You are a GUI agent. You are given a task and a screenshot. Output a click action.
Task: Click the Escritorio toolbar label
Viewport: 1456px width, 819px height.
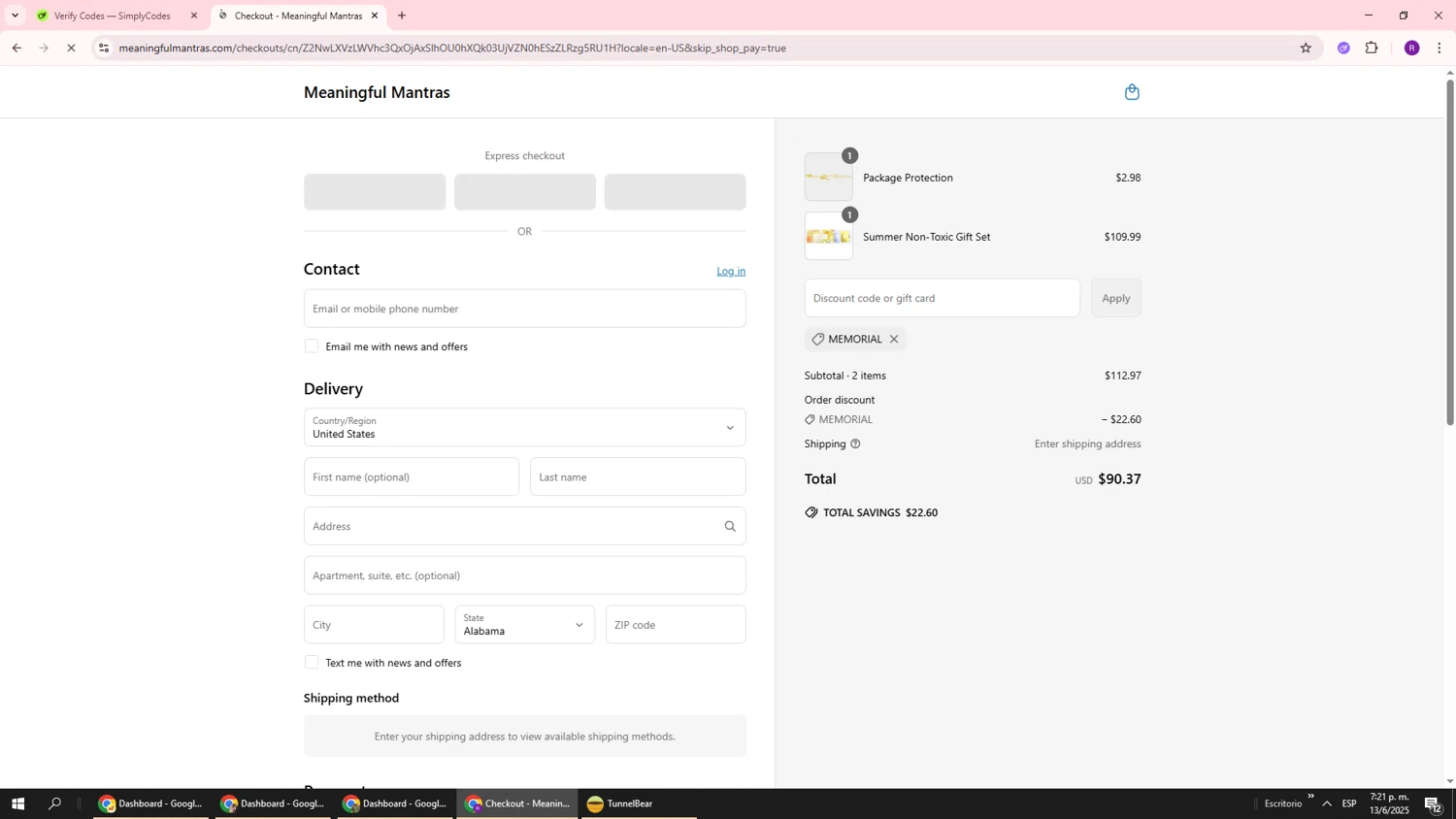click(x=1283, y=803)
